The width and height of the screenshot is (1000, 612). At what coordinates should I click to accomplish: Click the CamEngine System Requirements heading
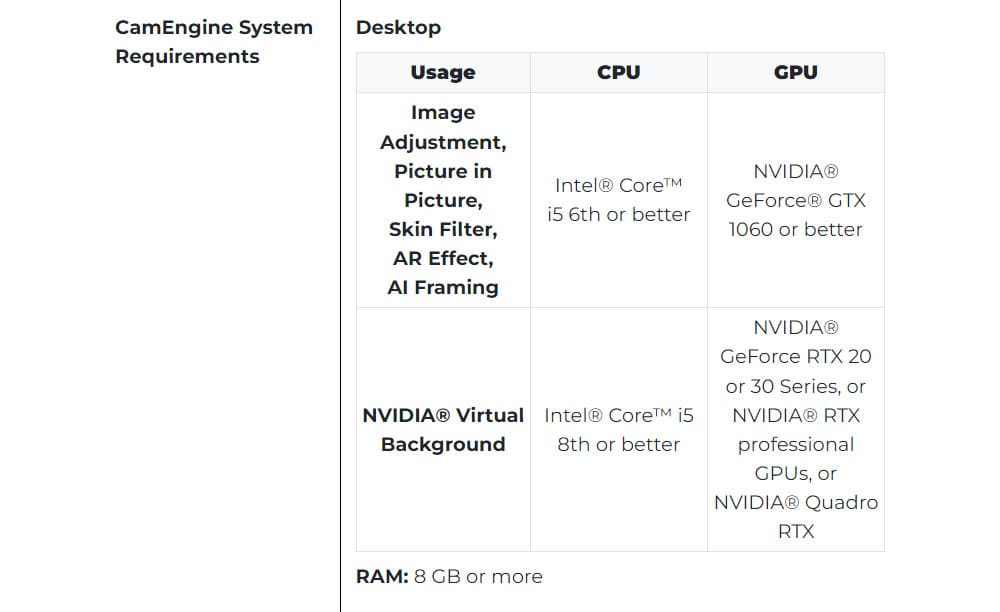coord(214,42)
